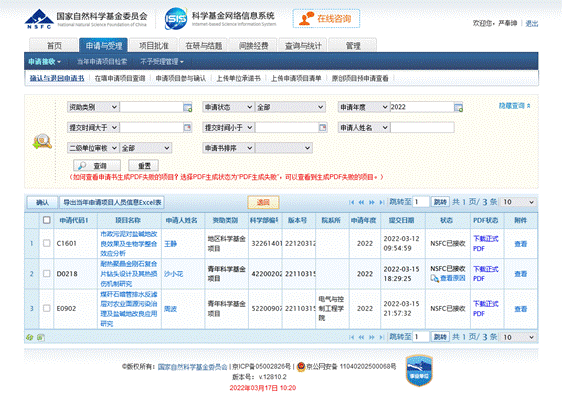Switch to the 项目批准 tab

153,46
